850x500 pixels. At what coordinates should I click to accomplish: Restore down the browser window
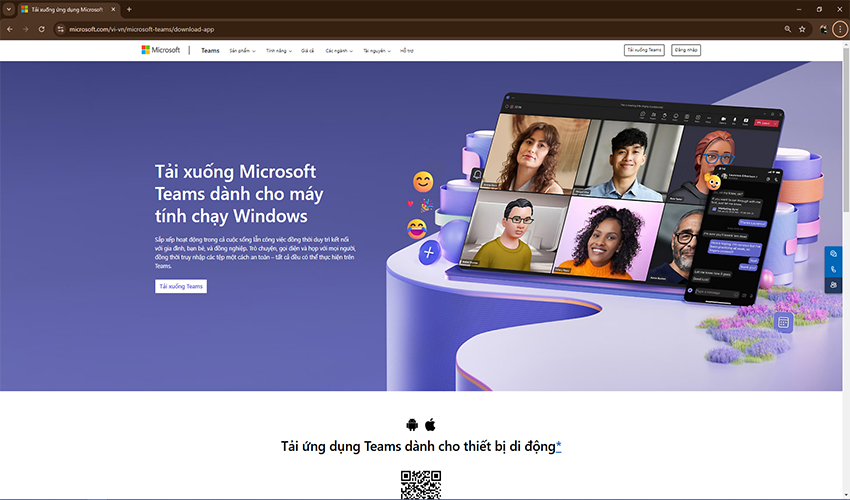819,9
